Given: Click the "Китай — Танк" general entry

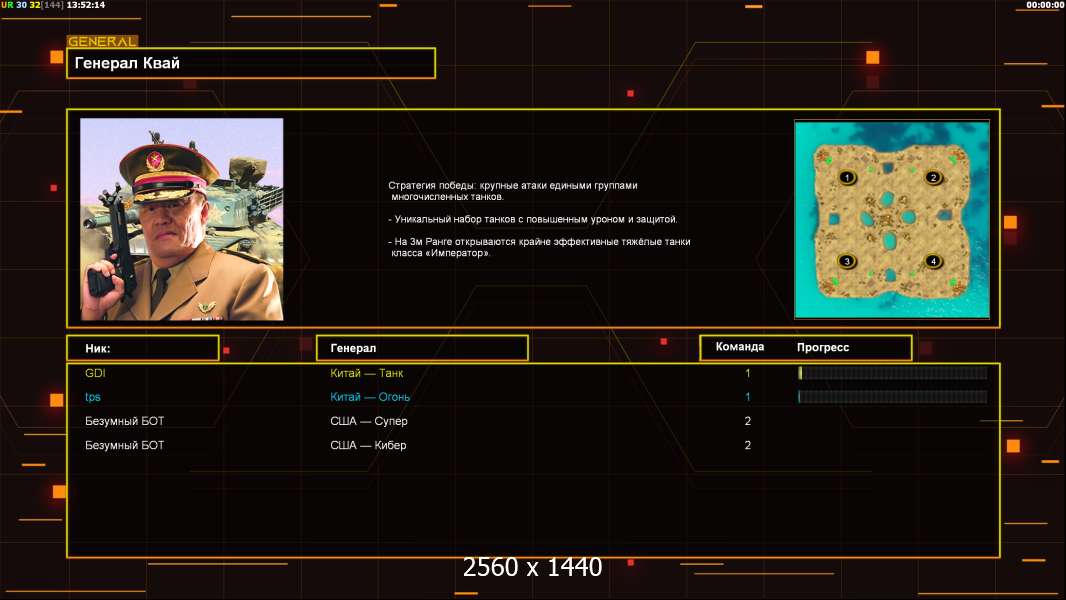Looking at the screenshot, I should coord(367,373).
